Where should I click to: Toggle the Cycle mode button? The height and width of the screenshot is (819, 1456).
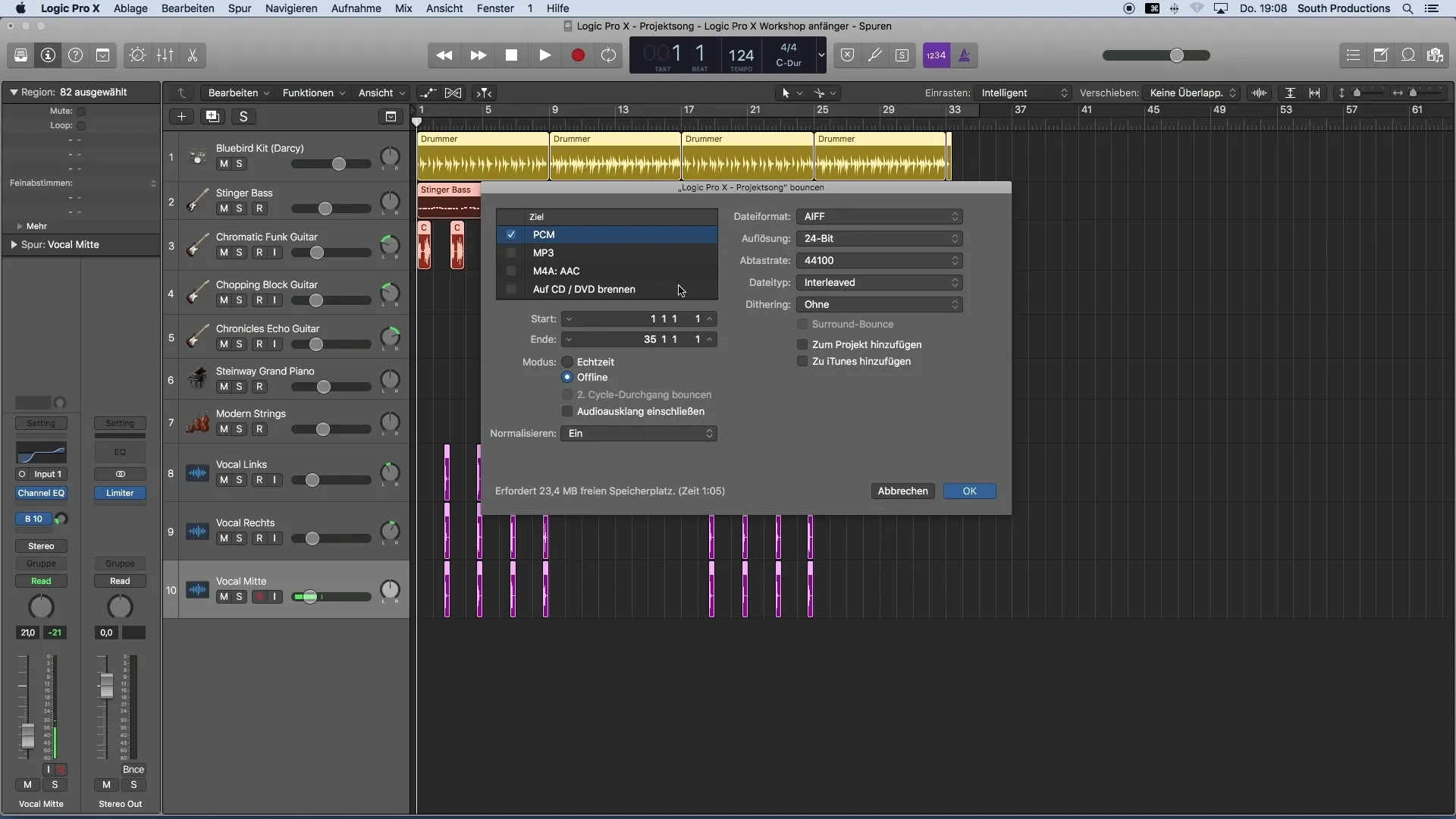tap(609, 55)
